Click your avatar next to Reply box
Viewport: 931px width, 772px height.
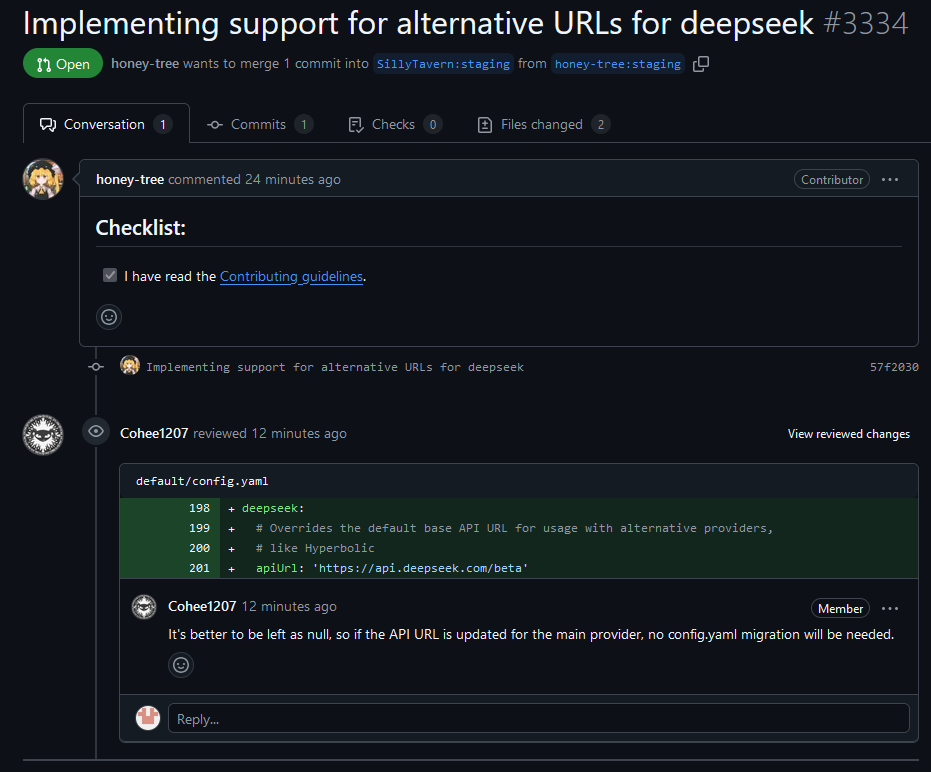[x=148, y=718]
